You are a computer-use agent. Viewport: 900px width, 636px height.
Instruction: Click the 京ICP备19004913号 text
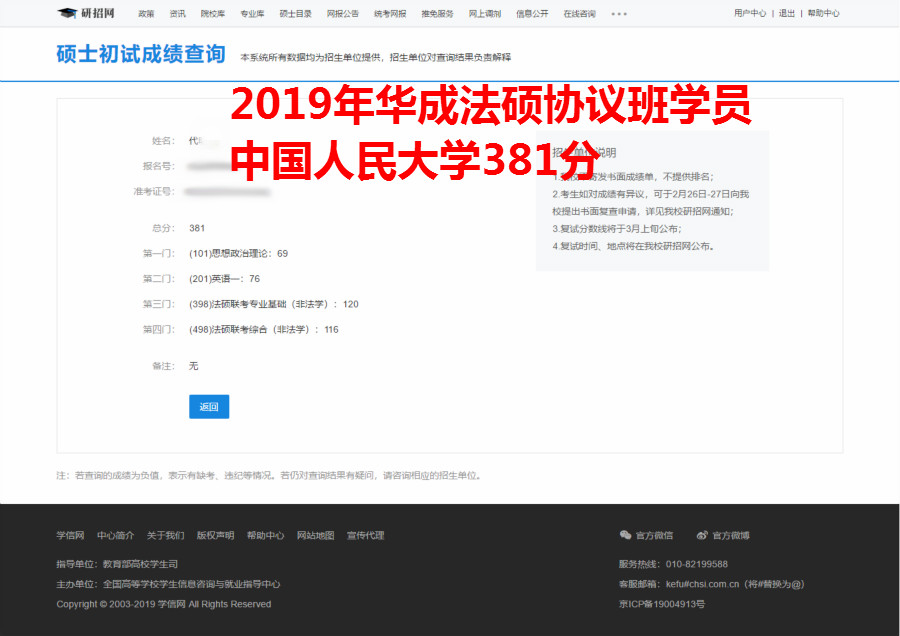coord(662,604)
